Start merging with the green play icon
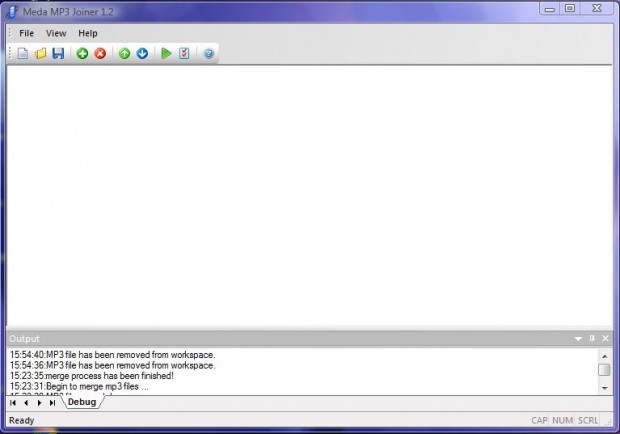 pyautogui.click(x=166, y=53)
